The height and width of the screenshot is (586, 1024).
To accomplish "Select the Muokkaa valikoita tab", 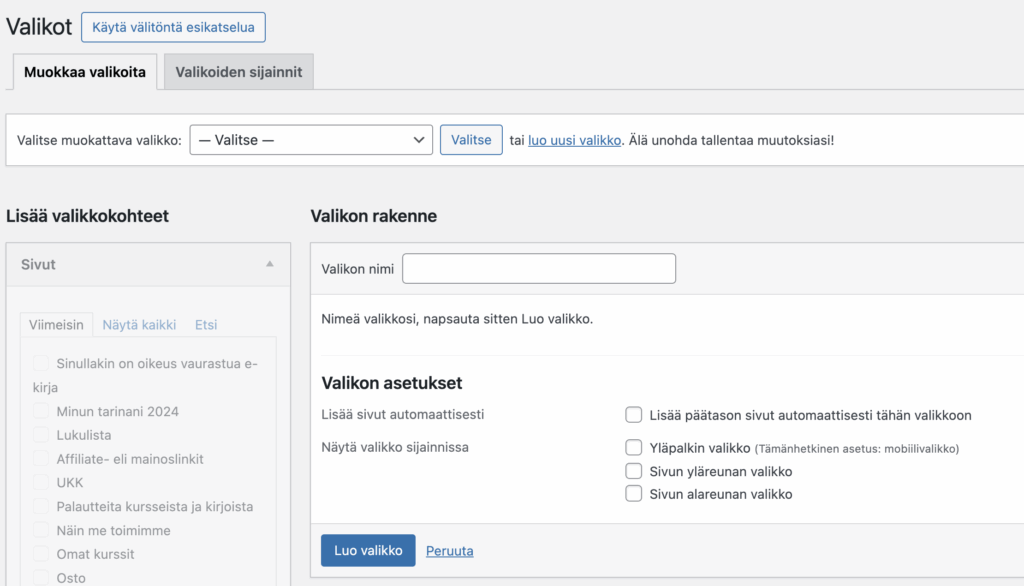I will click(84, 72).
